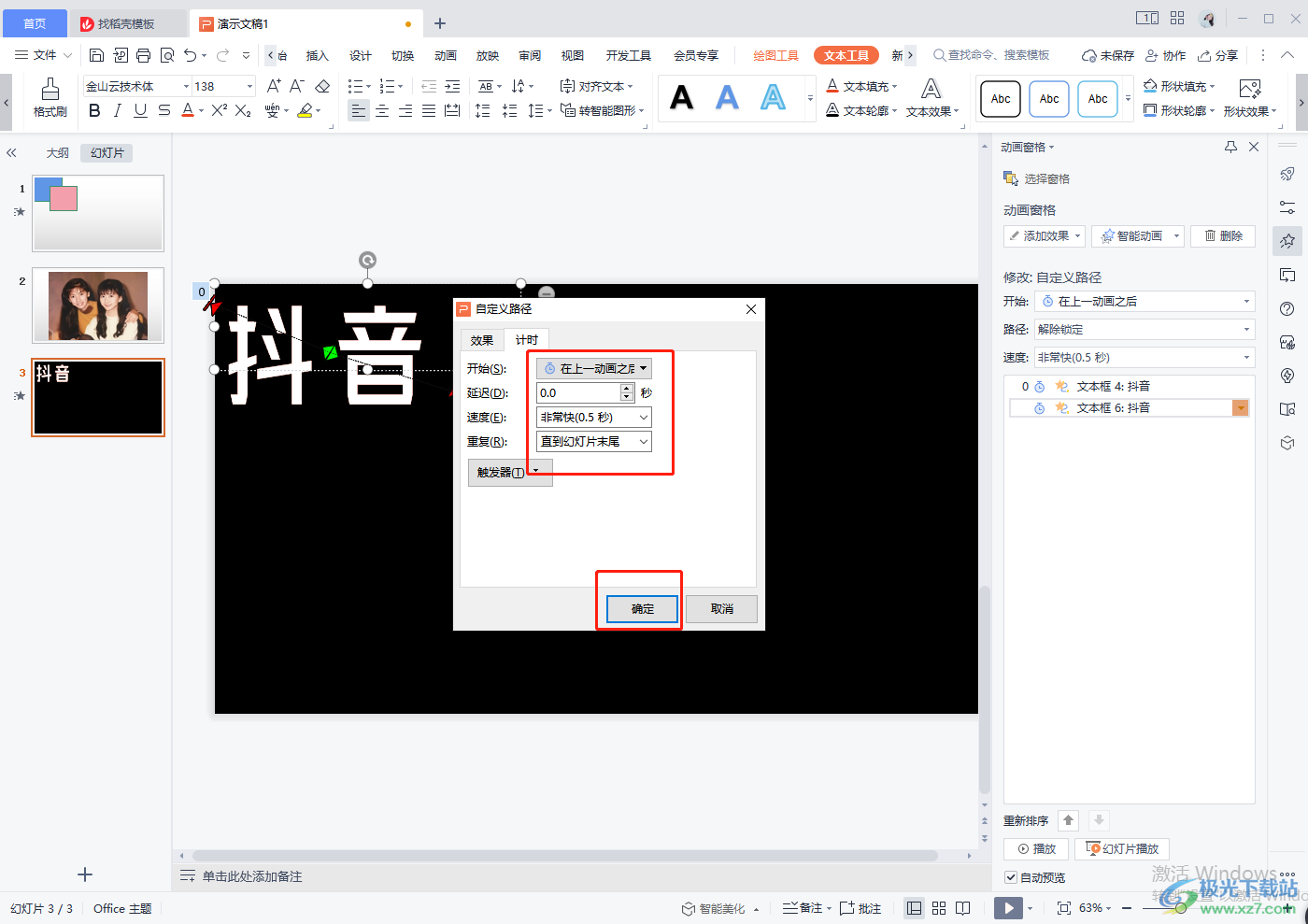Viewport: 1308px width, 924px height.
Task: Open the Start dropdown in animation pane
Action: tap(1144, 301)
